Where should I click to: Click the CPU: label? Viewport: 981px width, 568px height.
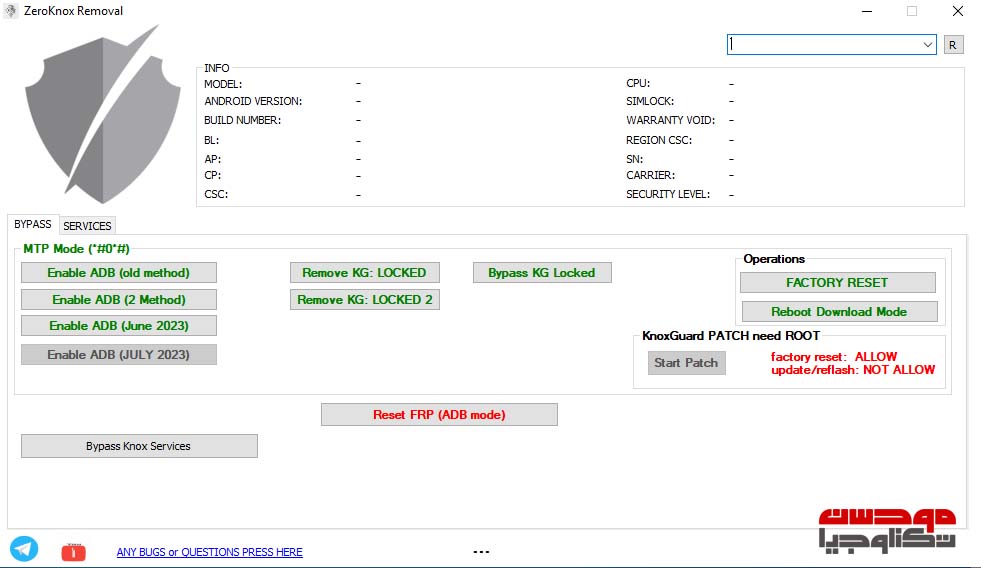click(x=638, y=83)
